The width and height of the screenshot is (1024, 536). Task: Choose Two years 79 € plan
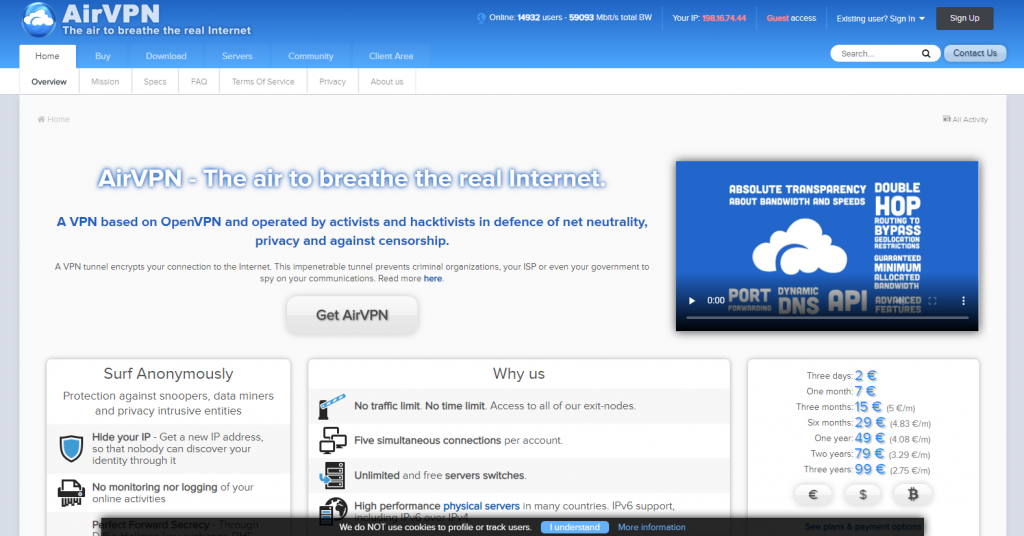click(870, 454)
